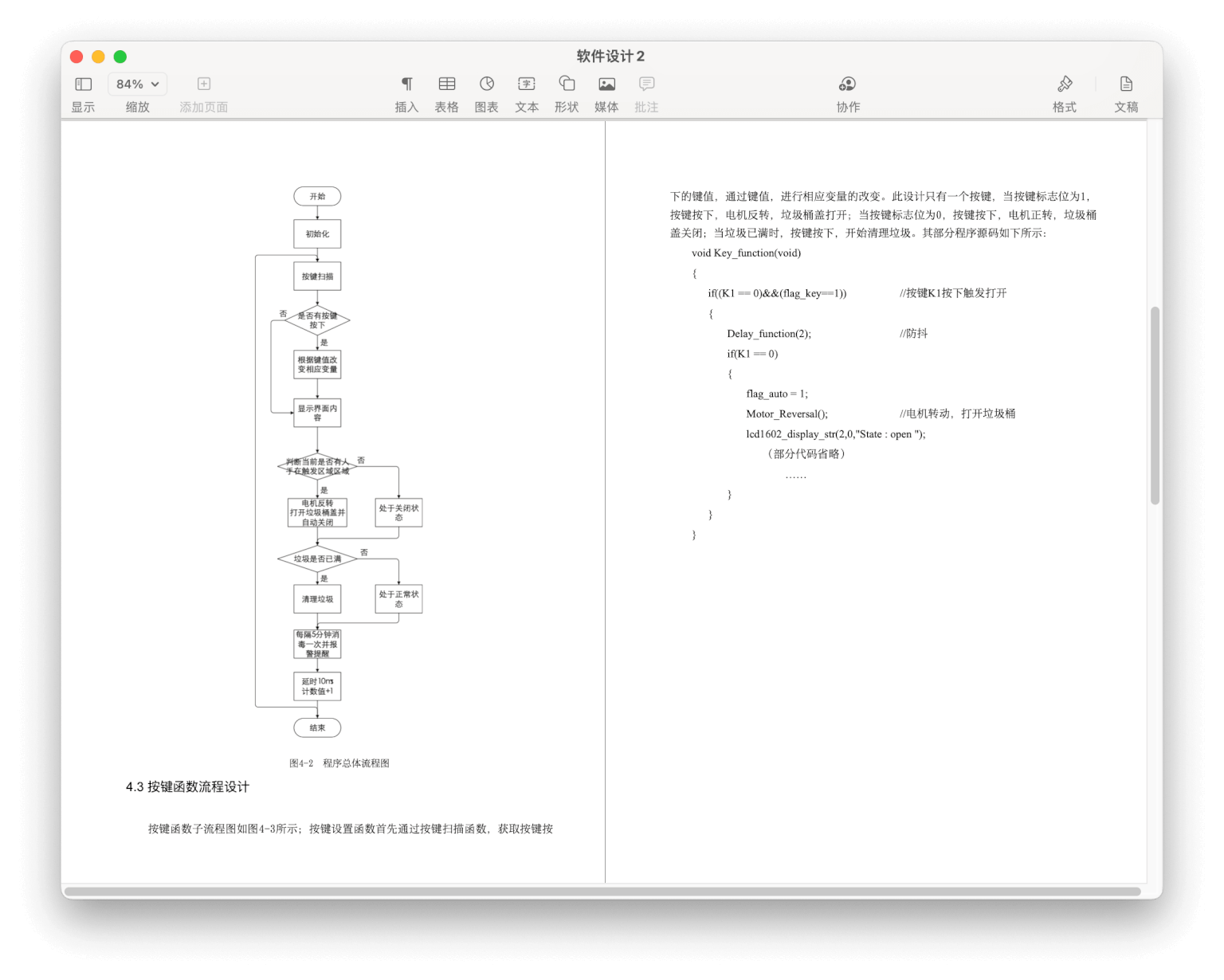Insert a Chart (图表)
The height and width of the screenshot is (980, 1224).
click(x=487, y=84)
